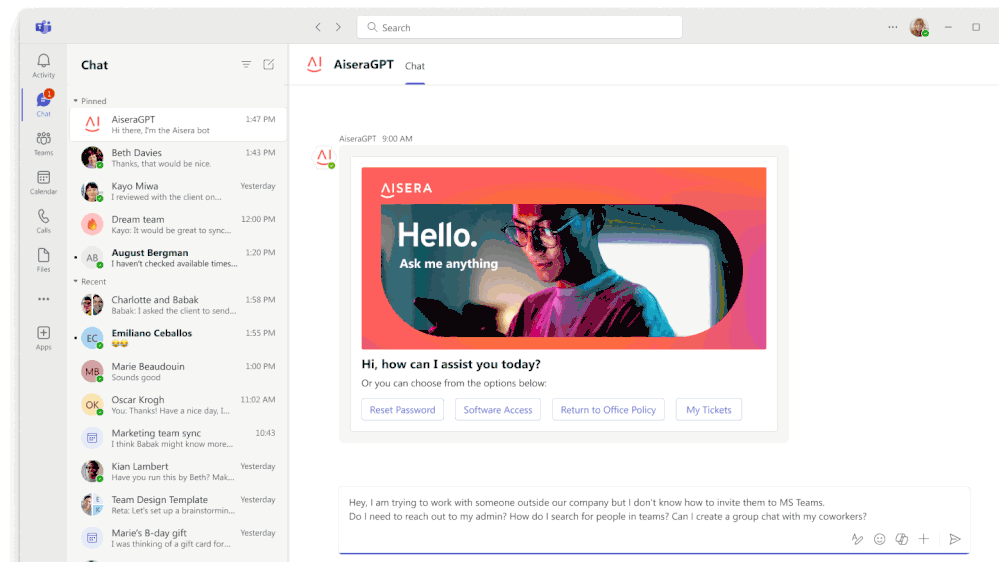Click the Software Access button
This screenshot has width=999, height=562.
[x=498, y=410]
